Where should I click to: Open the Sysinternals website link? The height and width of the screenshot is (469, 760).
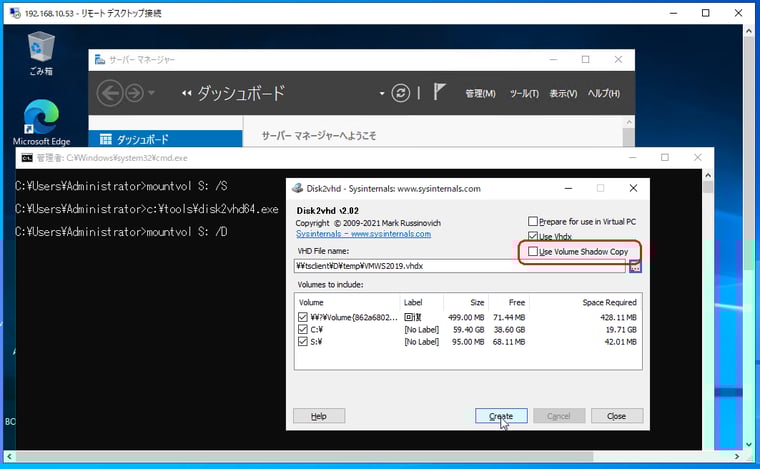click(363, 234)
